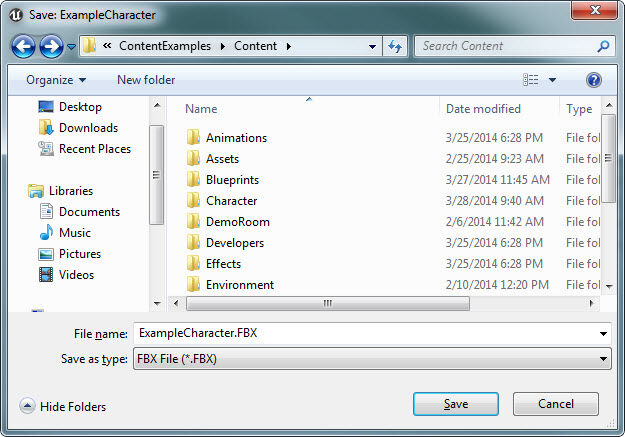Click the Change your view icon

[x=531, y=80]
